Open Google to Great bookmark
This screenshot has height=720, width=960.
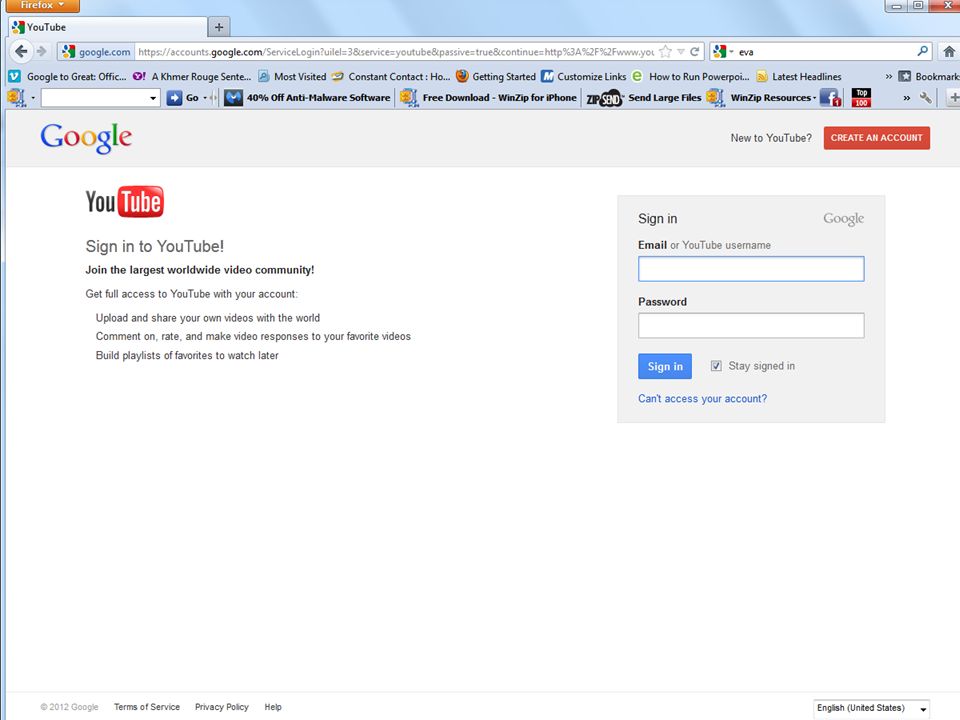tap(67, 77)
